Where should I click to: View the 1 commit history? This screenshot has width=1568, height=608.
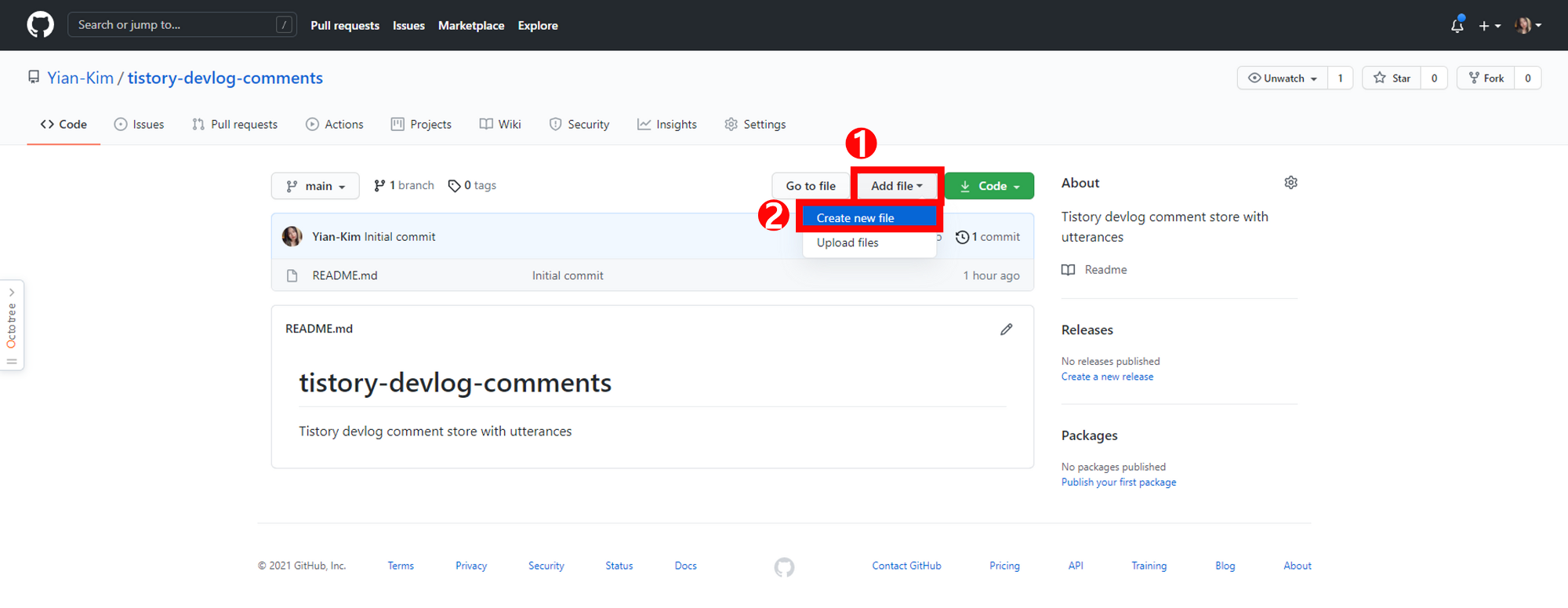[988, 236]
